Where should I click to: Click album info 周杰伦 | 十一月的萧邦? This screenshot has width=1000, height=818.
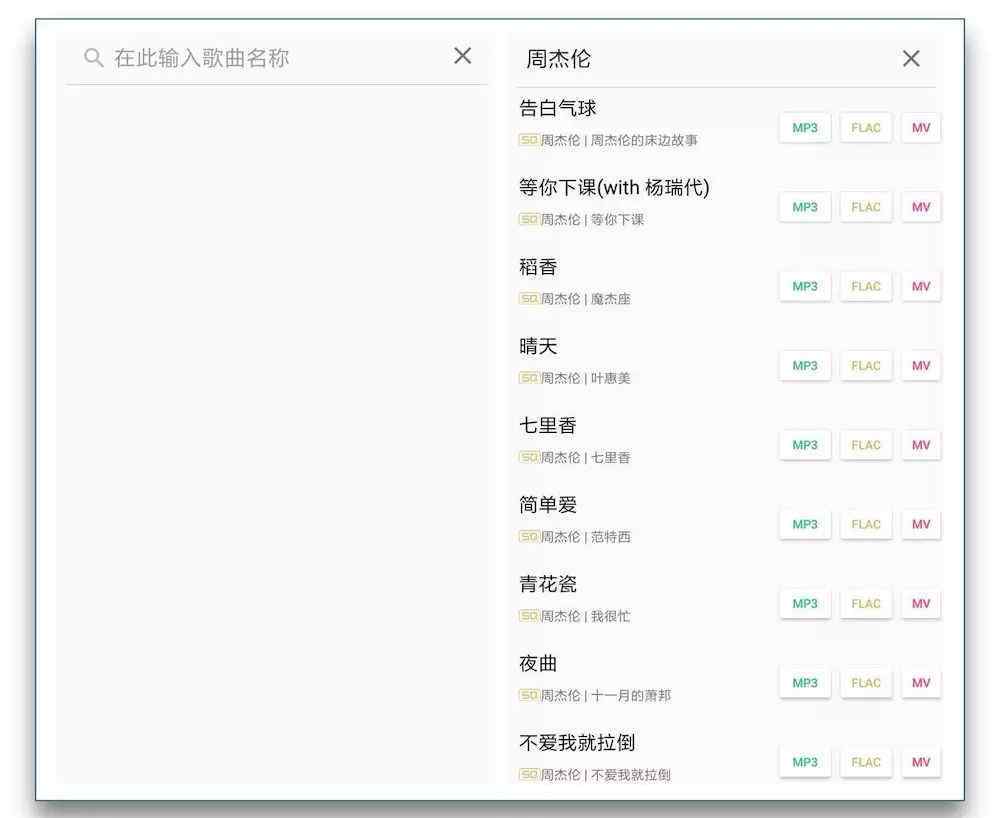pyautogui.click(x=606, y=696)
